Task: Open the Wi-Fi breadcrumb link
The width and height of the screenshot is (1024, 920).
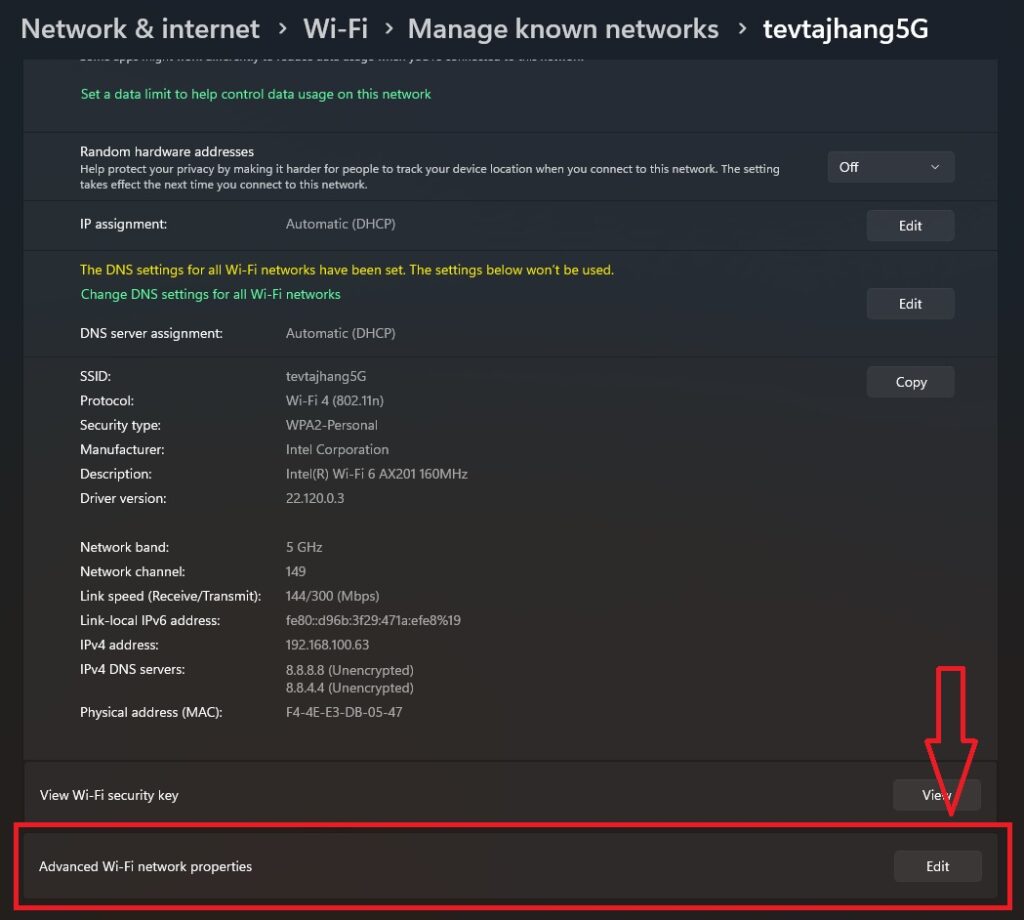Action: tap(336, 29)
